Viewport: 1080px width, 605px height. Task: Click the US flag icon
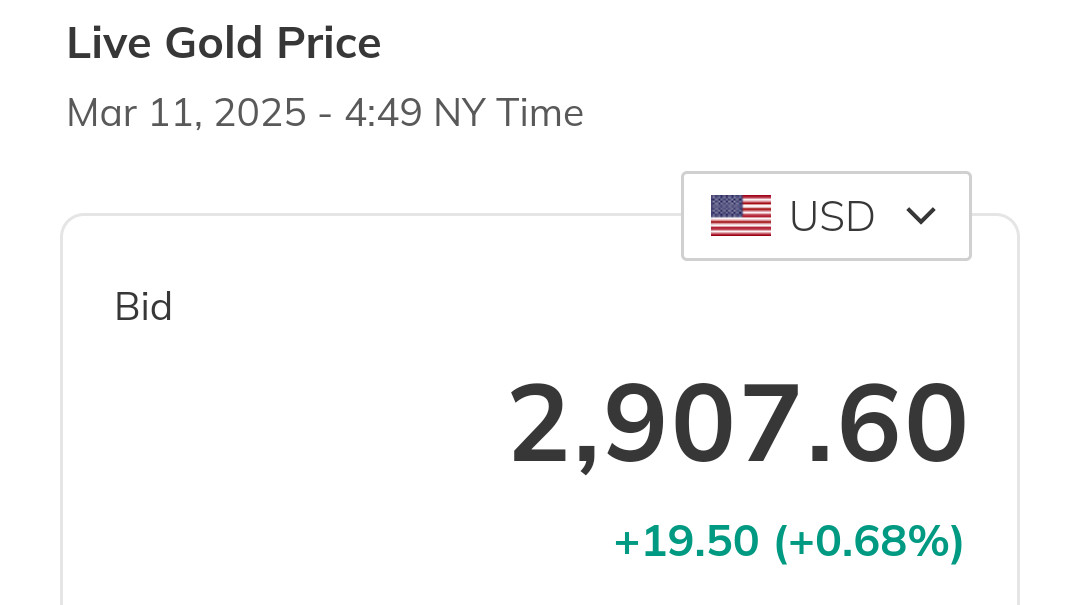pos(741,216)
